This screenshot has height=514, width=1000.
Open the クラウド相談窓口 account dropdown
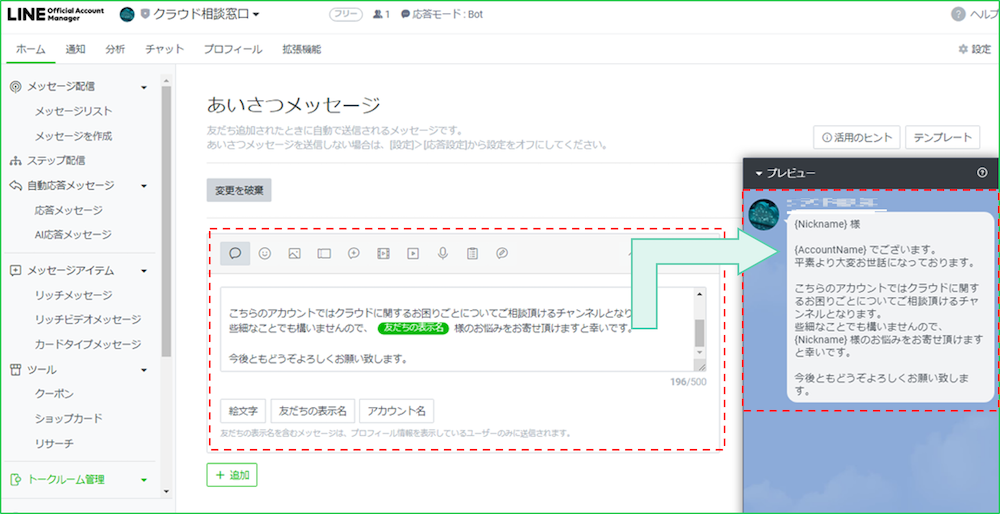pos(206,14)
